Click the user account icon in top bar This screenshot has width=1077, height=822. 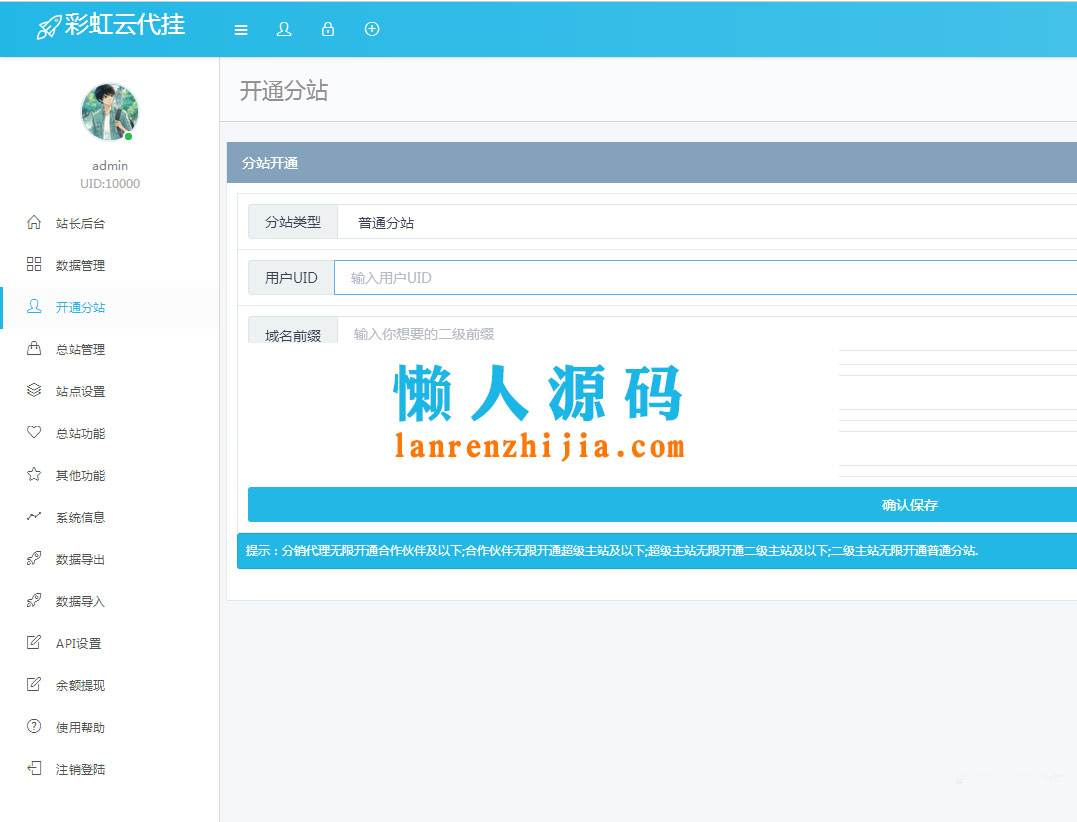284,29
